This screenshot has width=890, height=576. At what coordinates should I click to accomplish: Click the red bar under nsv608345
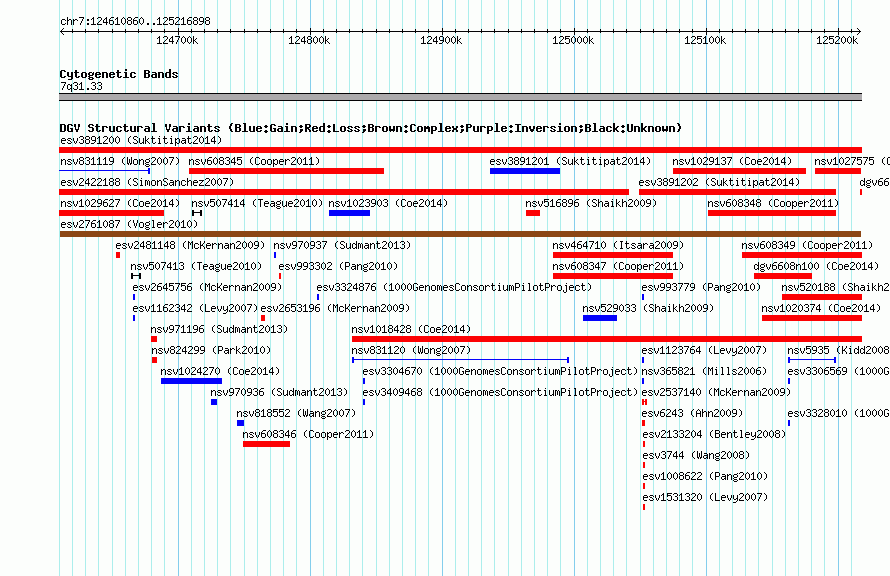coord(287,171)
